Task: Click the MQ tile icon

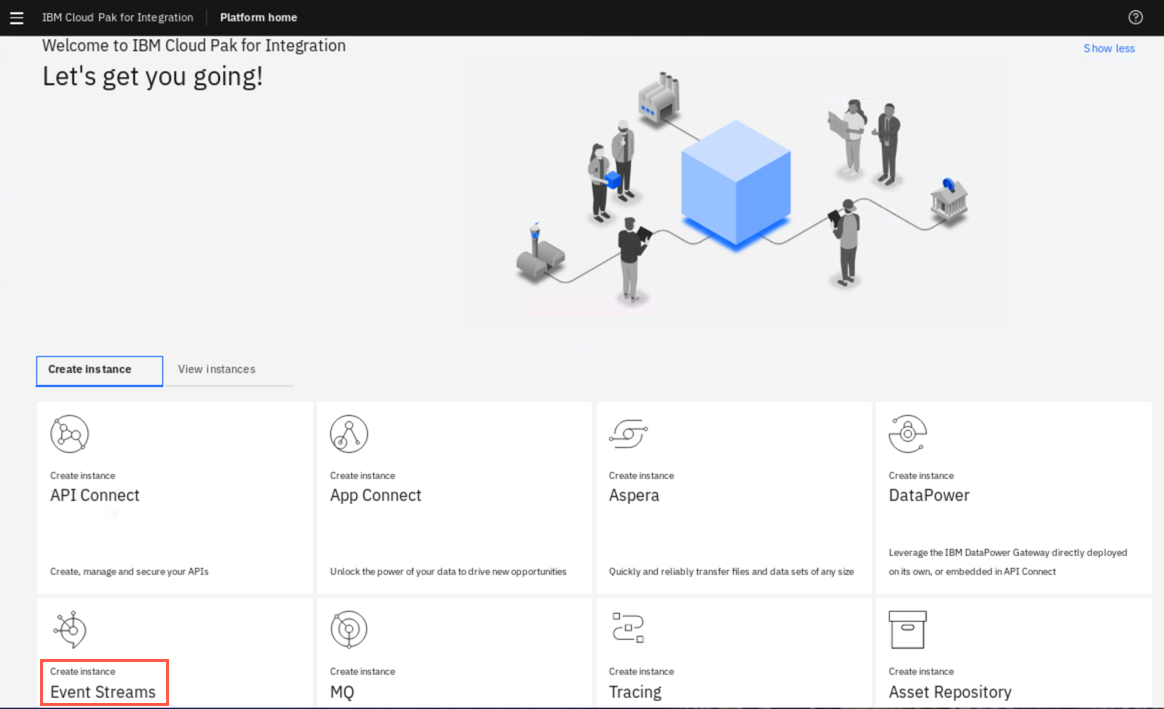Action: click(x=349, y=630)
